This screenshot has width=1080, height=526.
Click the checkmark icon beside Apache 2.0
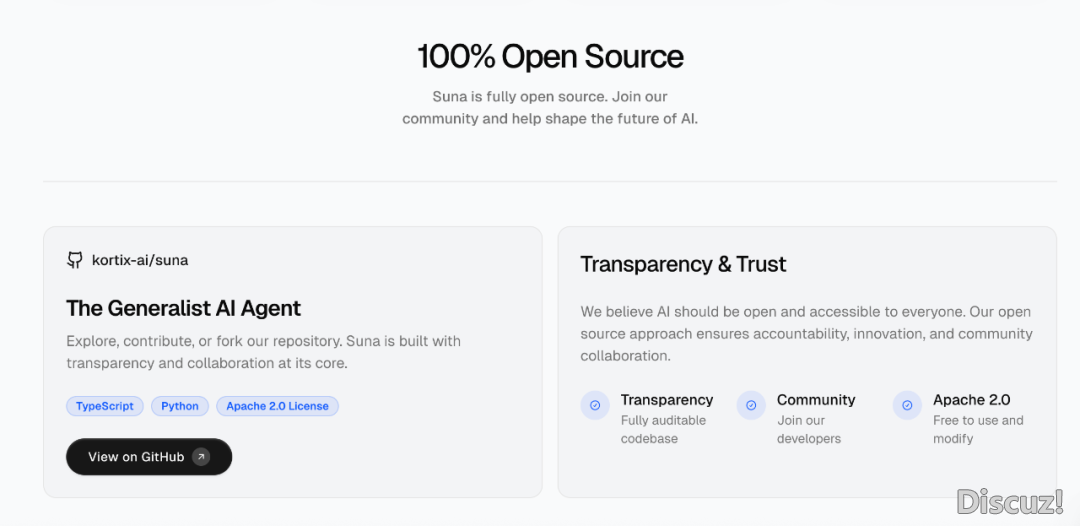907,405
